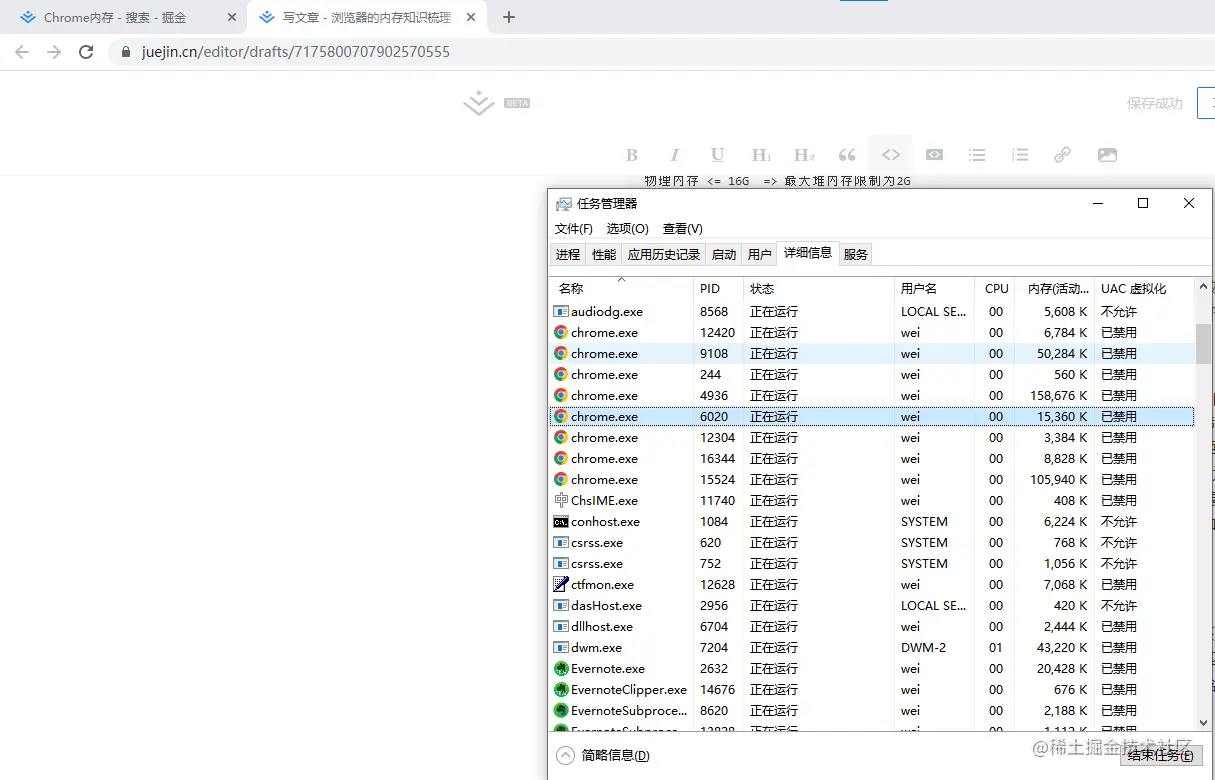Insert an unordered bullet list
The image size is (1215, 780).
(977, 155)
